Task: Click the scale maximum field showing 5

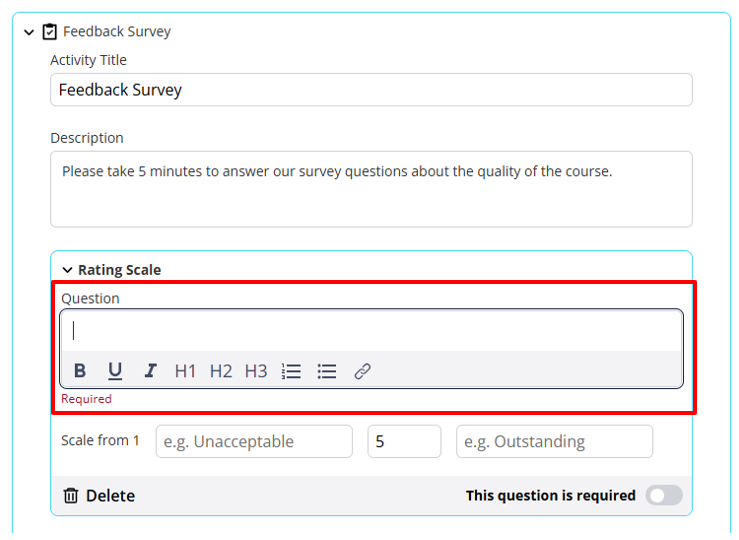Action: (x=404, y=441)
